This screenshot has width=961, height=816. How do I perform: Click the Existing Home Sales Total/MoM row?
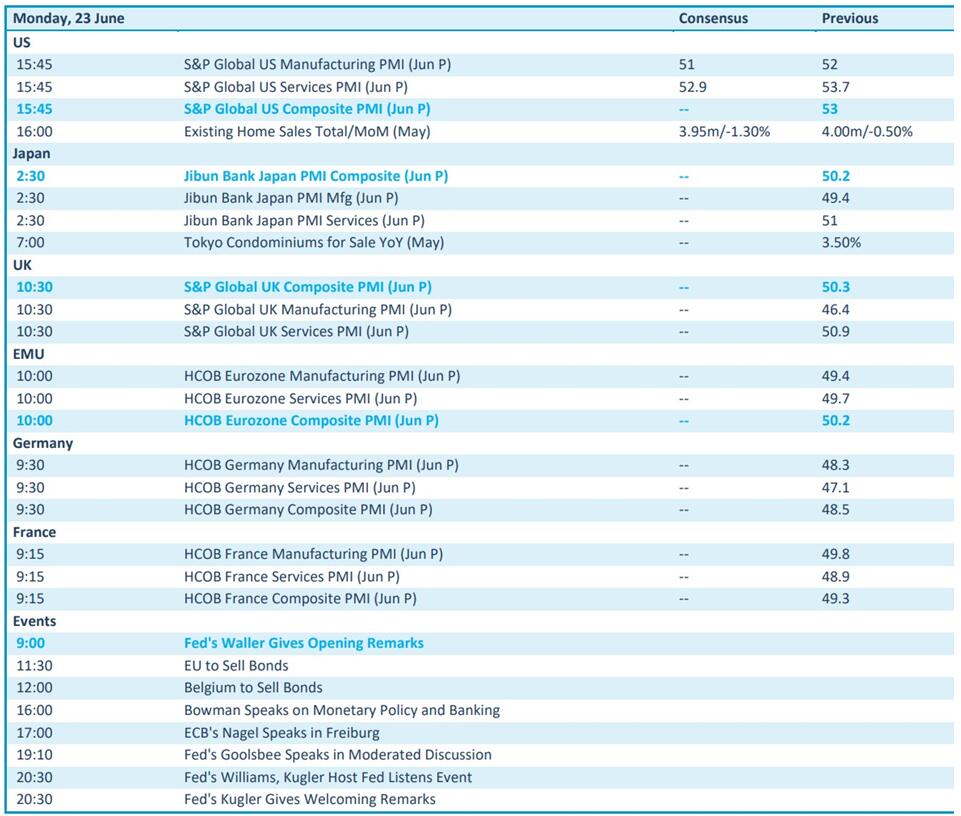click(x=307, y=131)
